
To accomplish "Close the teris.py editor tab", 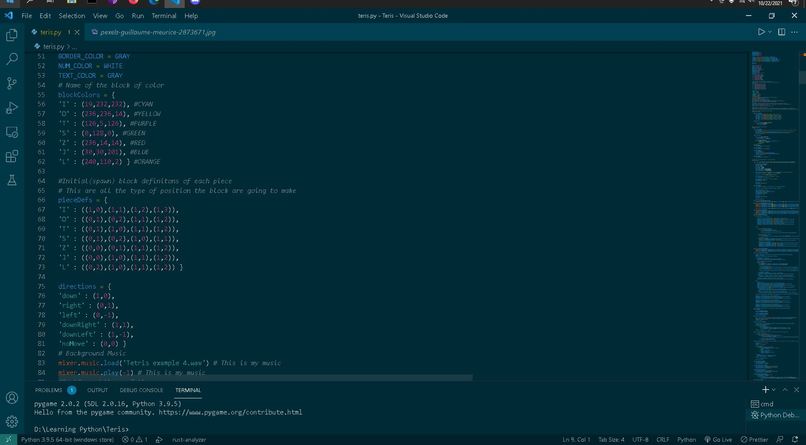I will click(x=77, y=32).
